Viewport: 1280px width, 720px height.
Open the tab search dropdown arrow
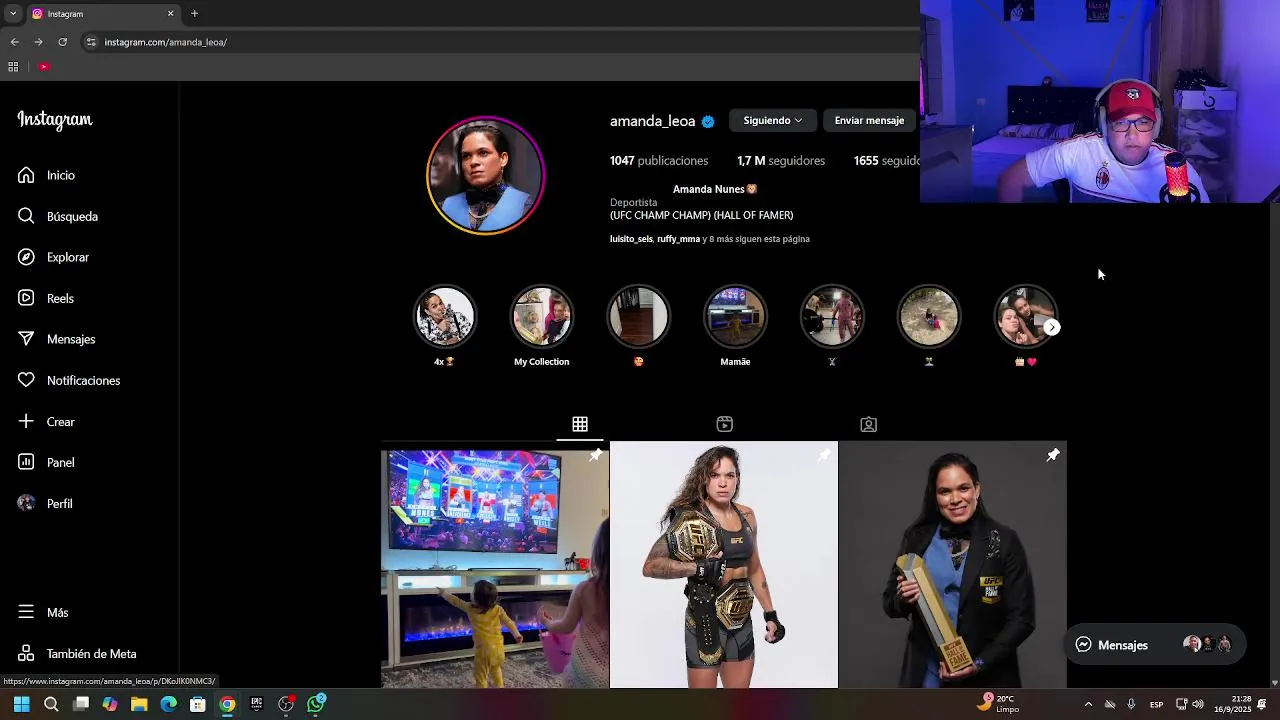[12, 14]
